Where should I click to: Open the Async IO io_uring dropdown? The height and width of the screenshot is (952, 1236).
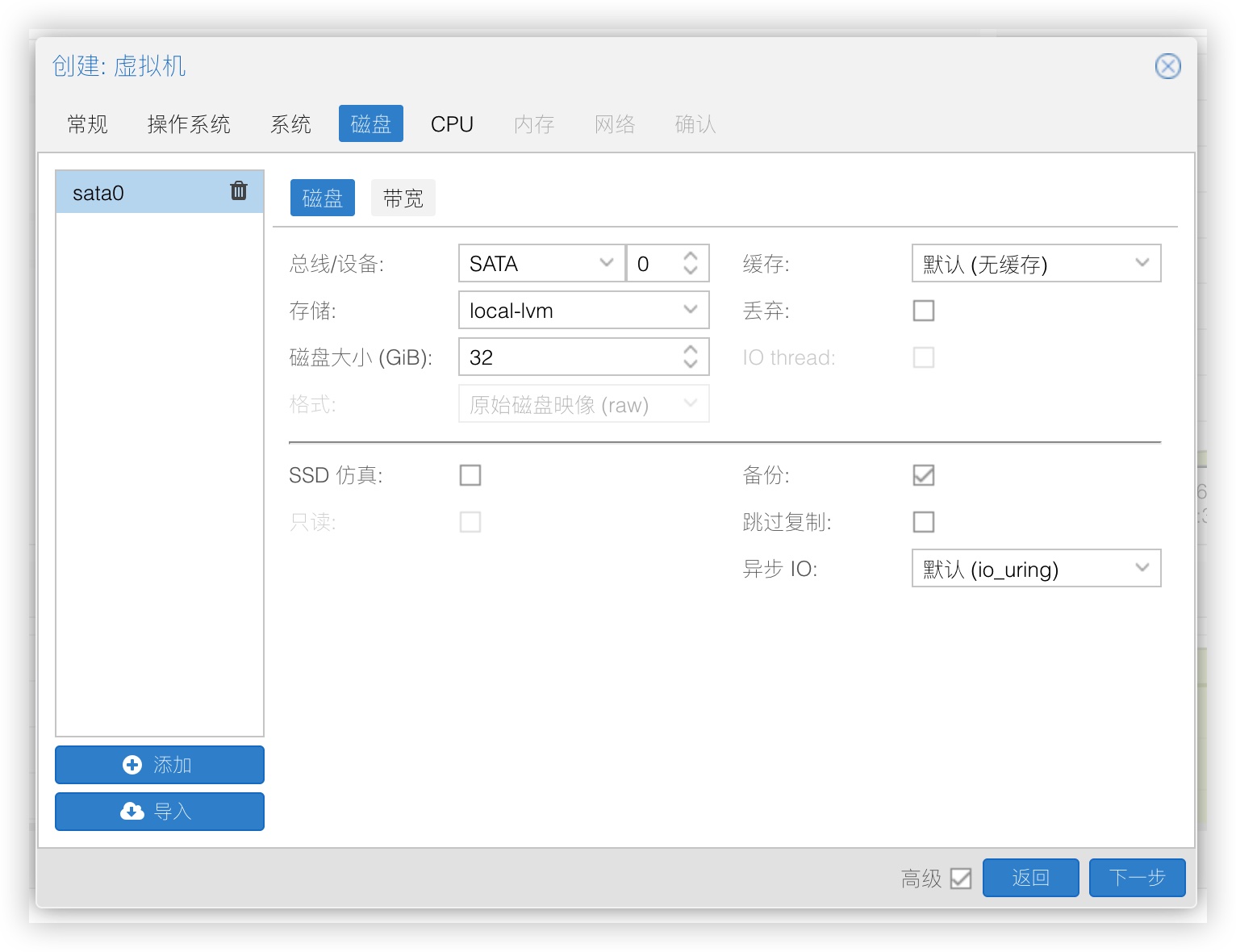pos(1036,569)
